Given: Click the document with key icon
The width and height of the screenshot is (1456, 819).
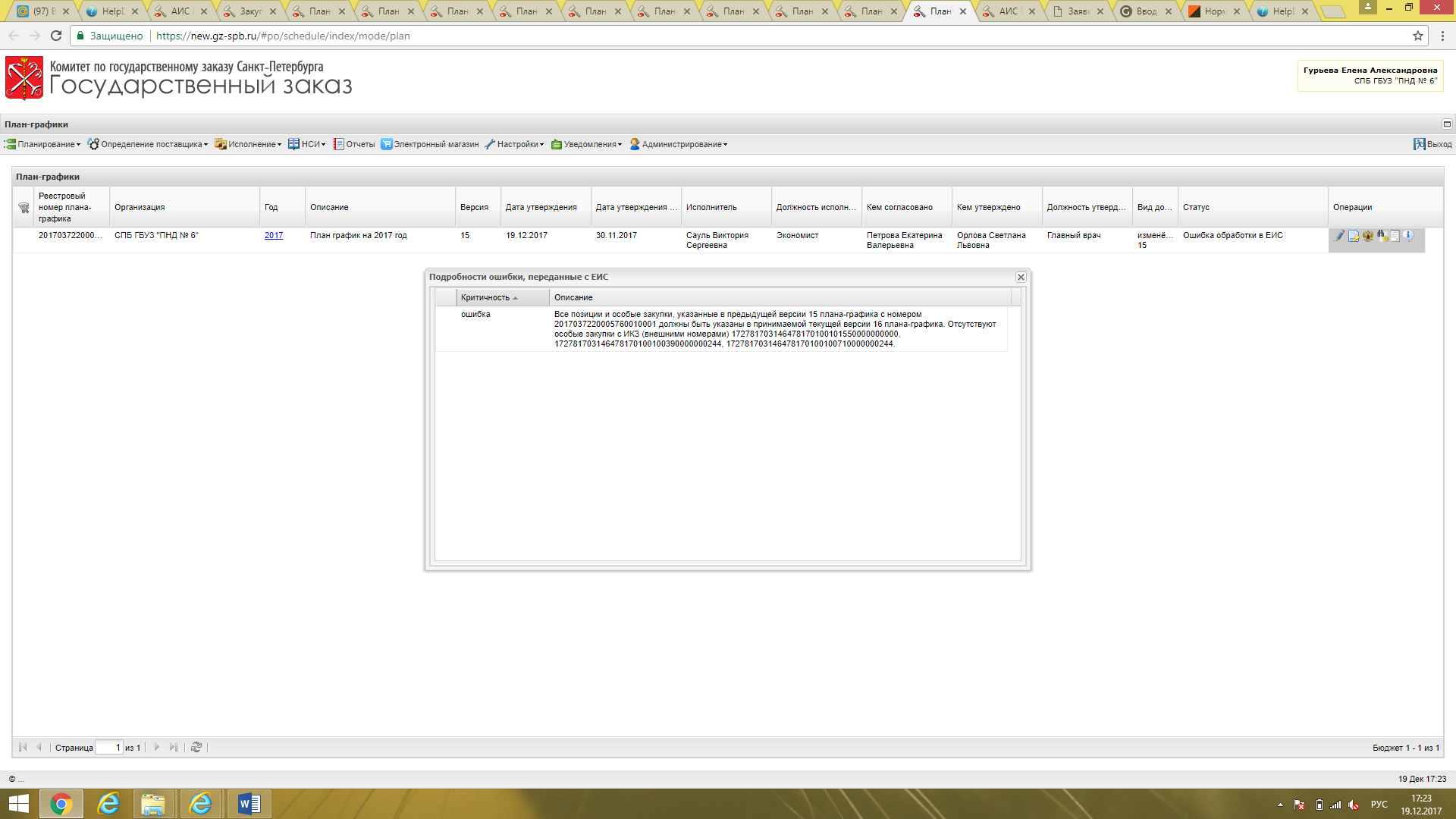Looking at the screenshot, I should click(x=1354, y=236).
